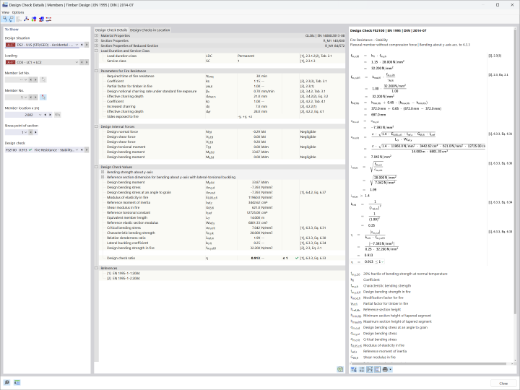520x390 pixels.
Task: Switch to Design Check Details tab
Action: [x=111, y=30]
